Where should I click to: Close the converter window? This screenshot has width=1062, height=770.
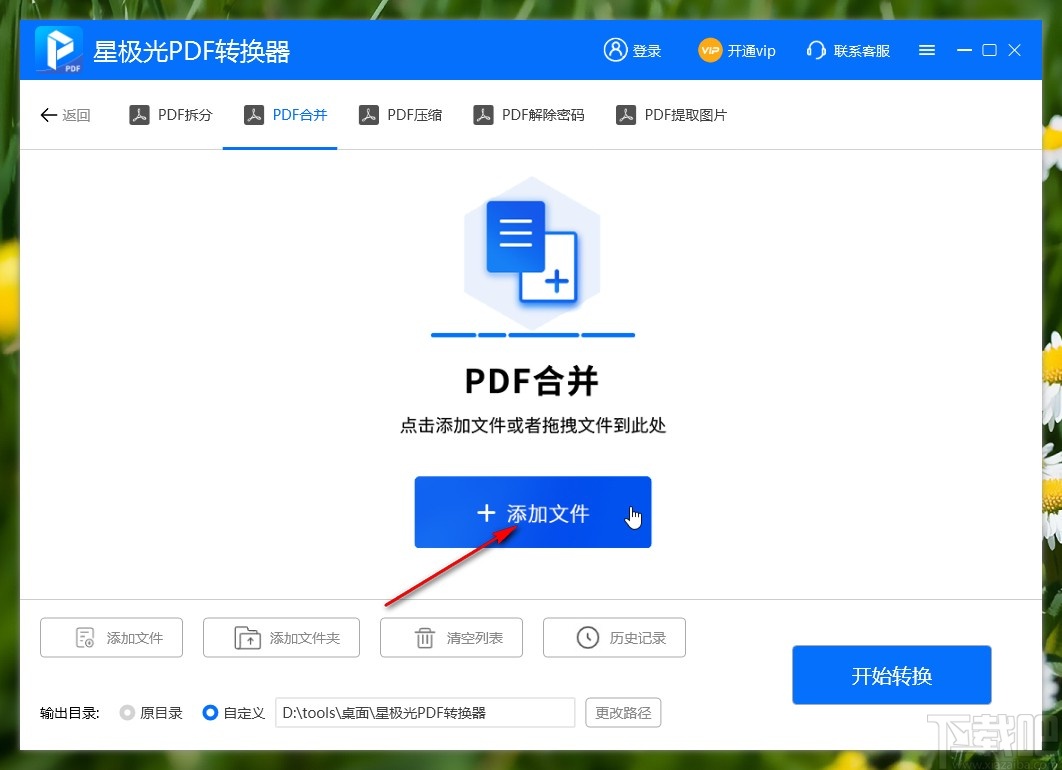pos(1015,50)
